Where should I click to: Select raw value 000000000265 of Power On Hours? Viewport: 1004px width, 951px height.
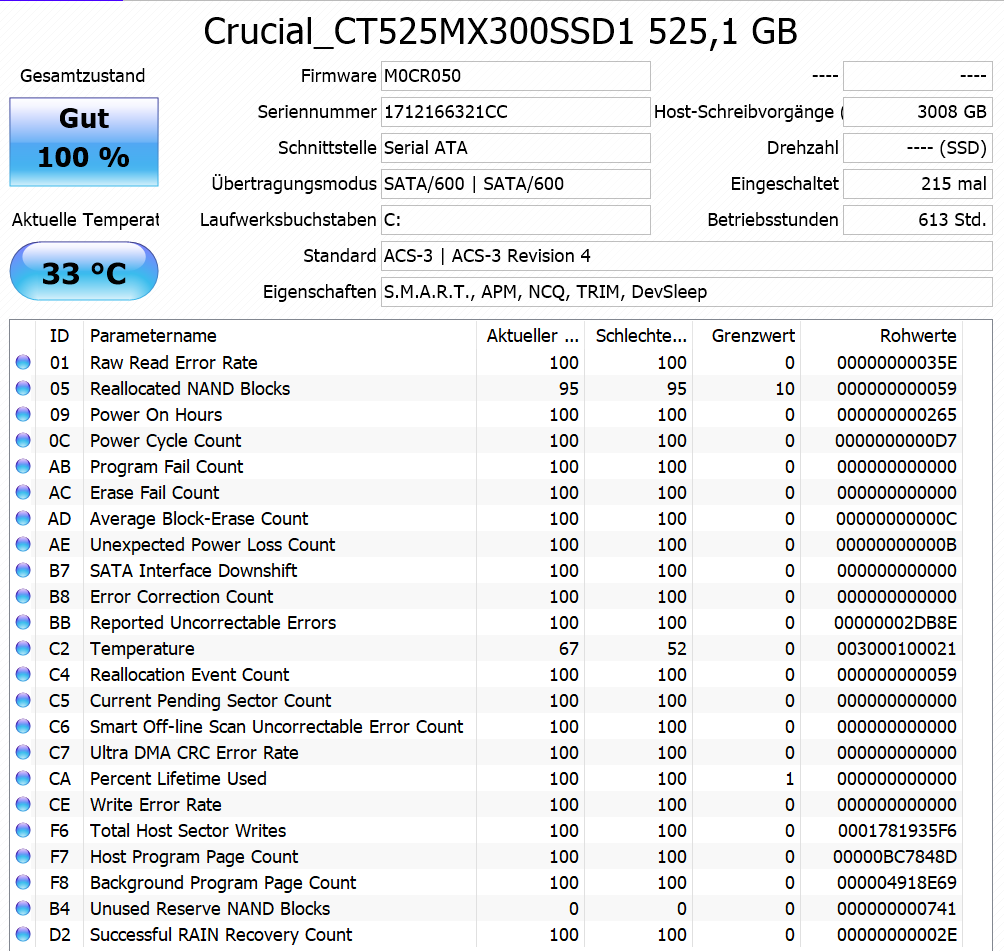pos(896,415)
